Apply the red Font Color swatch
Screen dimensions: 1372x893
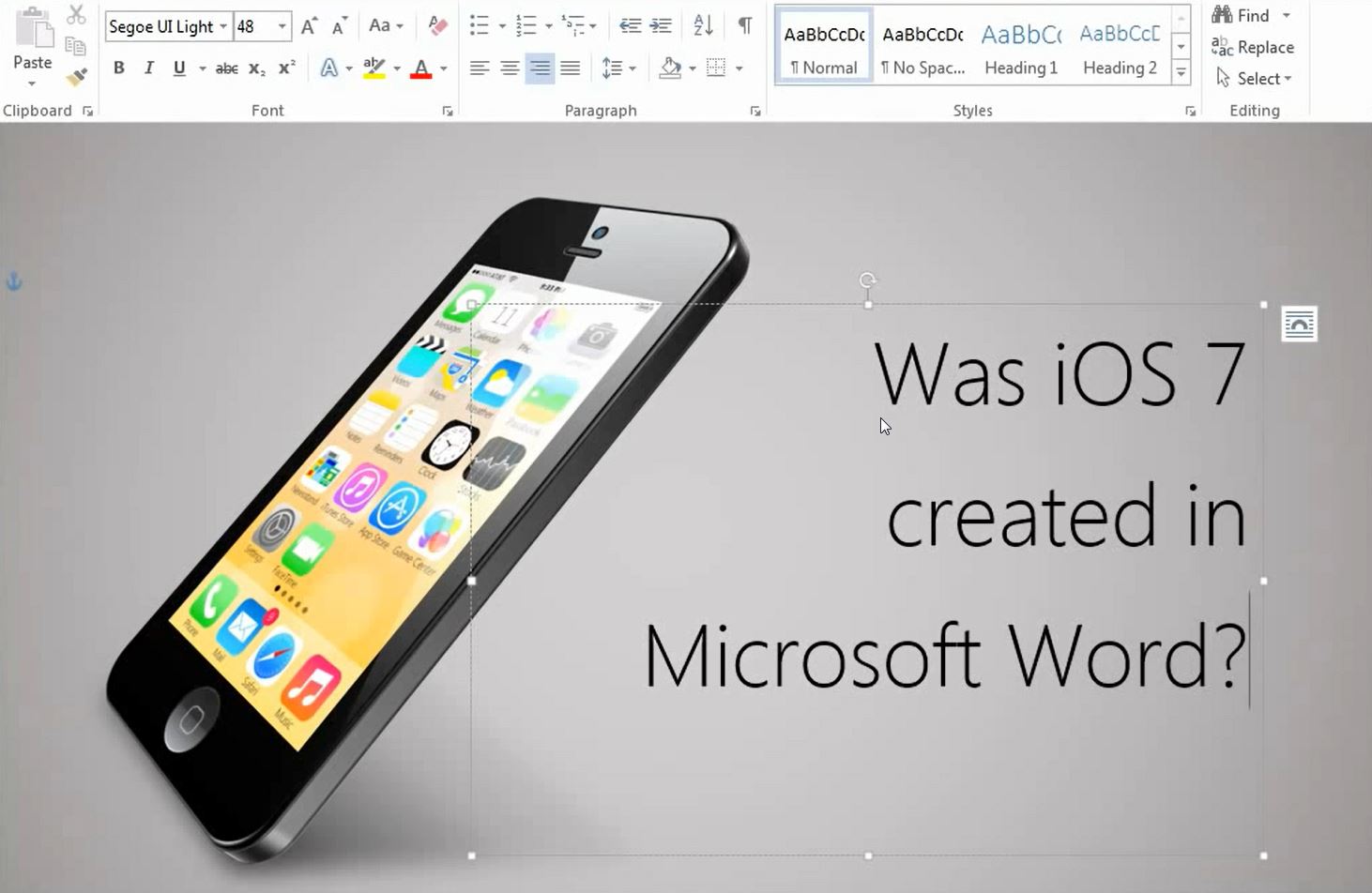click(x=421, y=68)
